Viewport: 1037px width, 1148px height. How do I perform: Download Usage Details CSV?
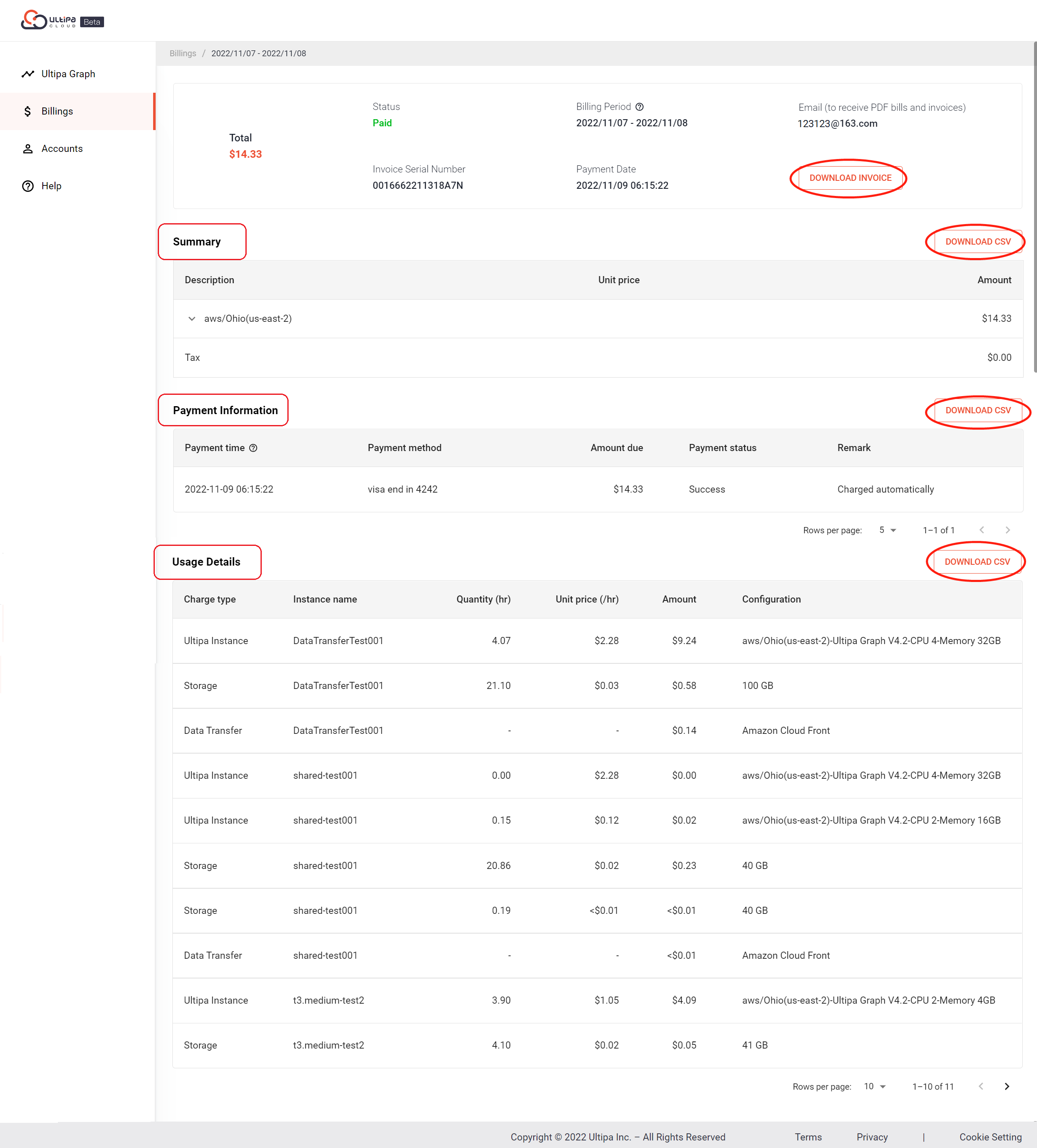[x=977, y=562]
